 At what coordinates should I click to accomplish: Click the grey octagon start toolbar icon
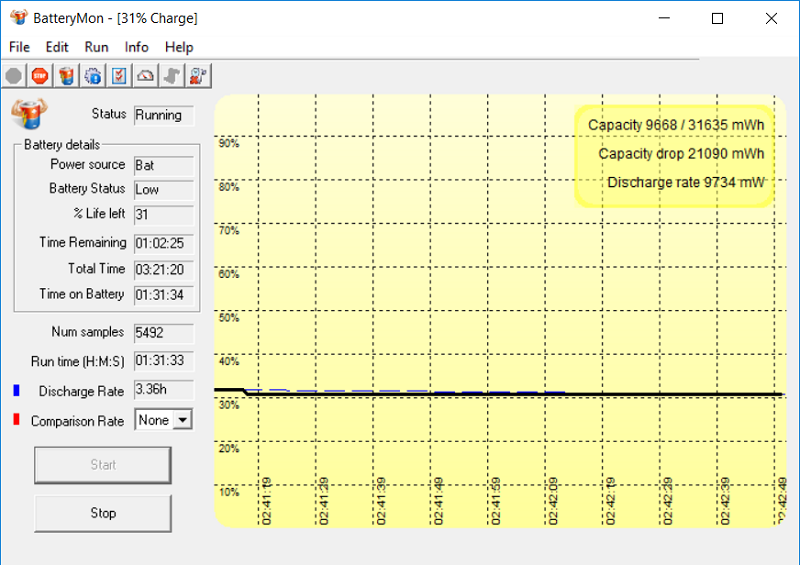tap(13, 75)
